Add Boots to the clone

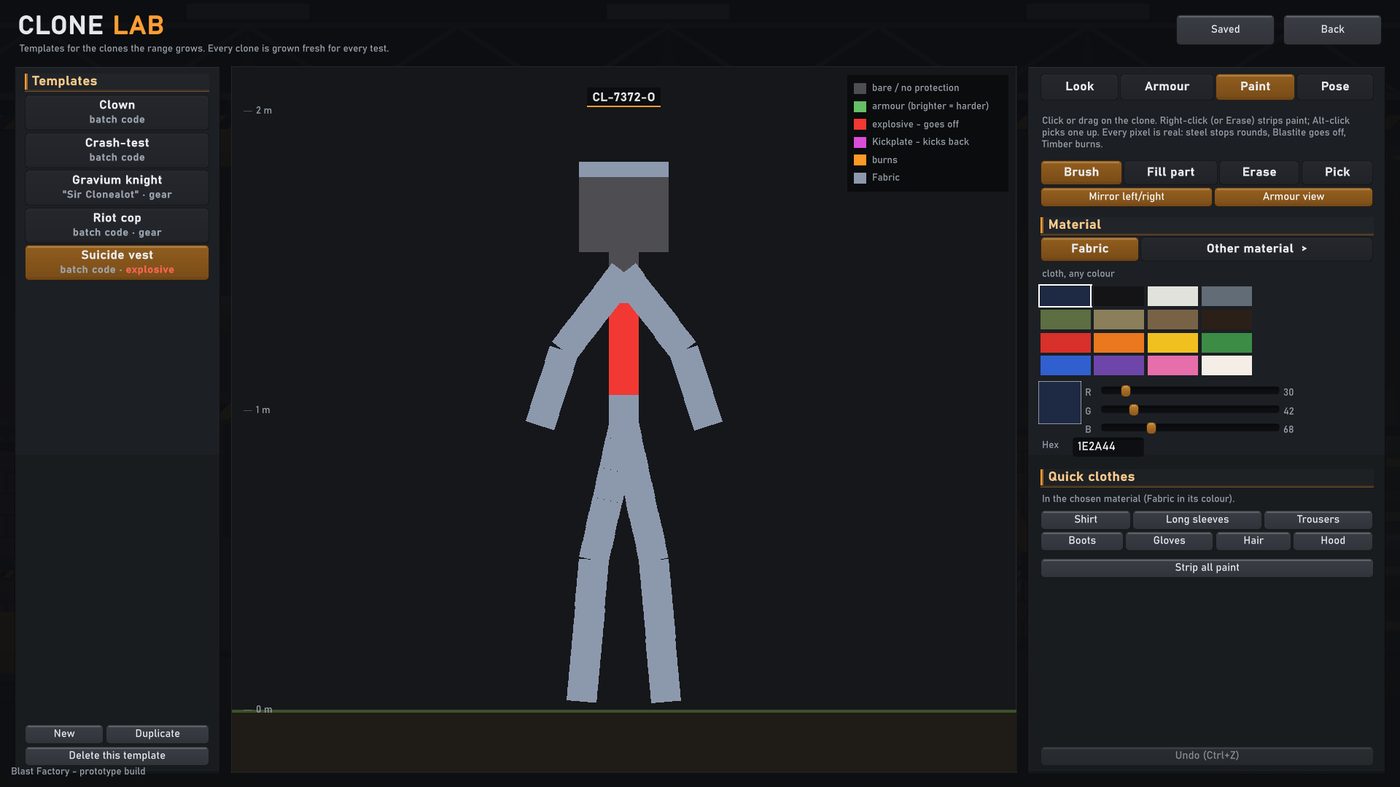[x=1082, y=541]
